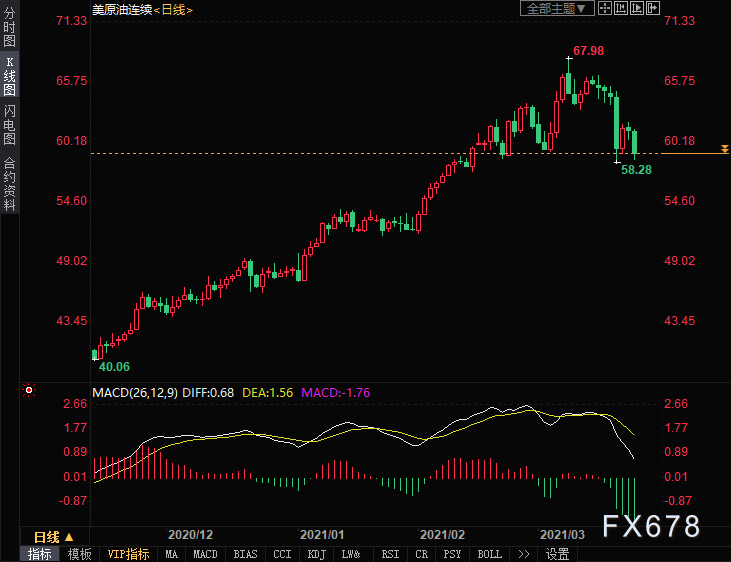This screenshot has height=562, width=731.
Task: Switch to the 模板 bottom tab
Action: 80,554
